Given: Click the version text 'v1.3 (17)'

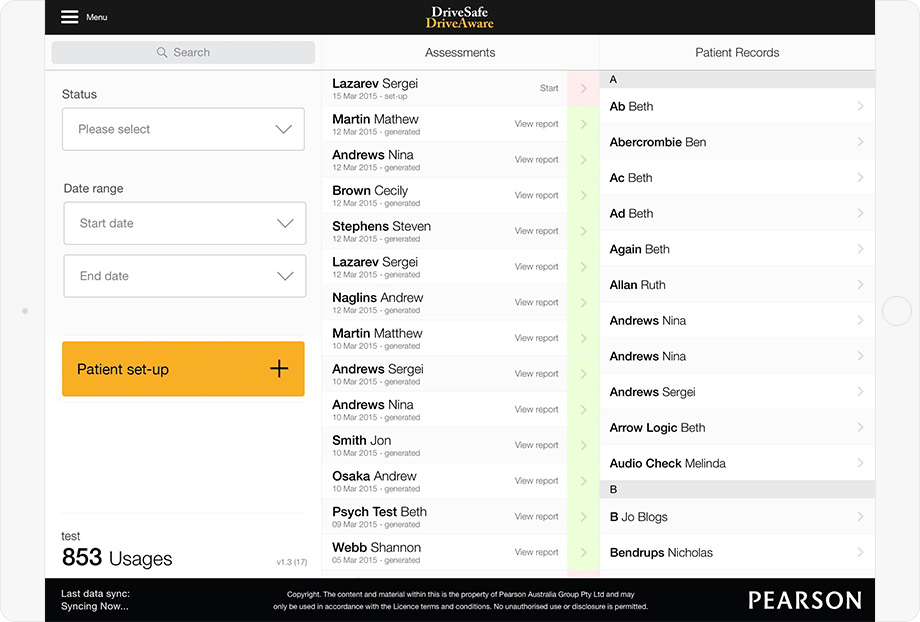Looking at the screenshot, I should [x=292, y=562].
